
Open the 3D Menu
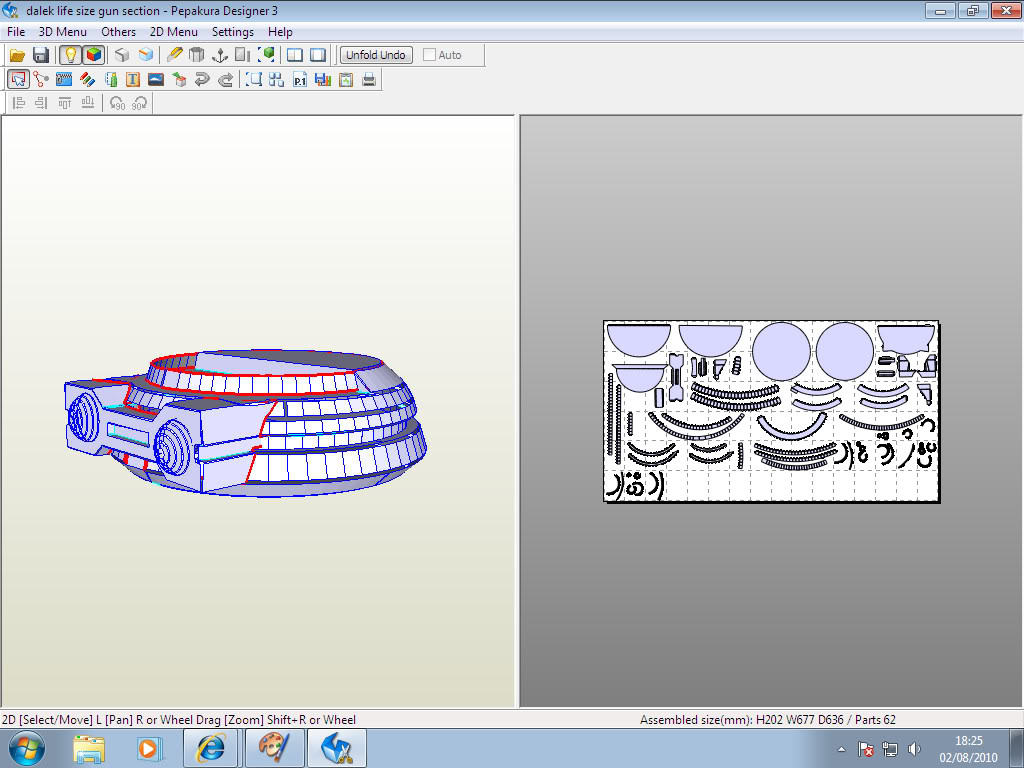[63, 31]
